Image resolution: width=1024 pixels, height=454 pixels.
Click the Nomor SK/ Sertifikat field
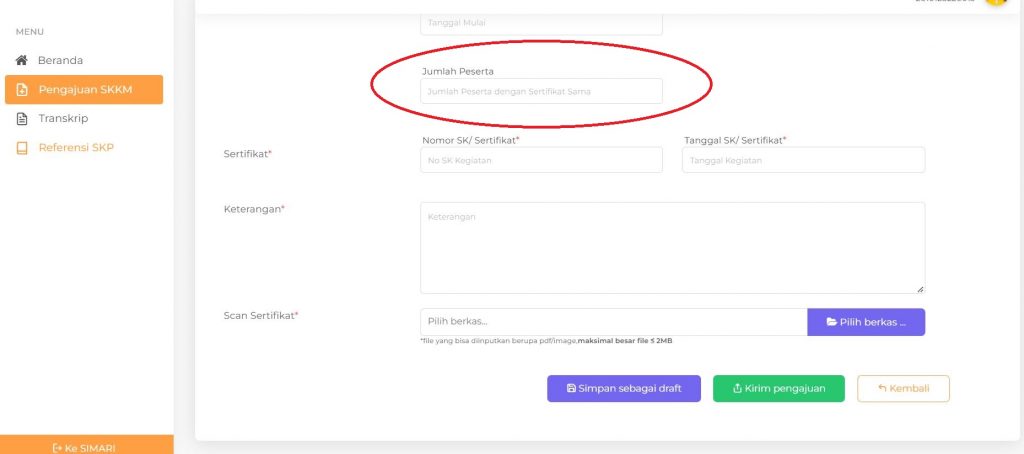541,160
